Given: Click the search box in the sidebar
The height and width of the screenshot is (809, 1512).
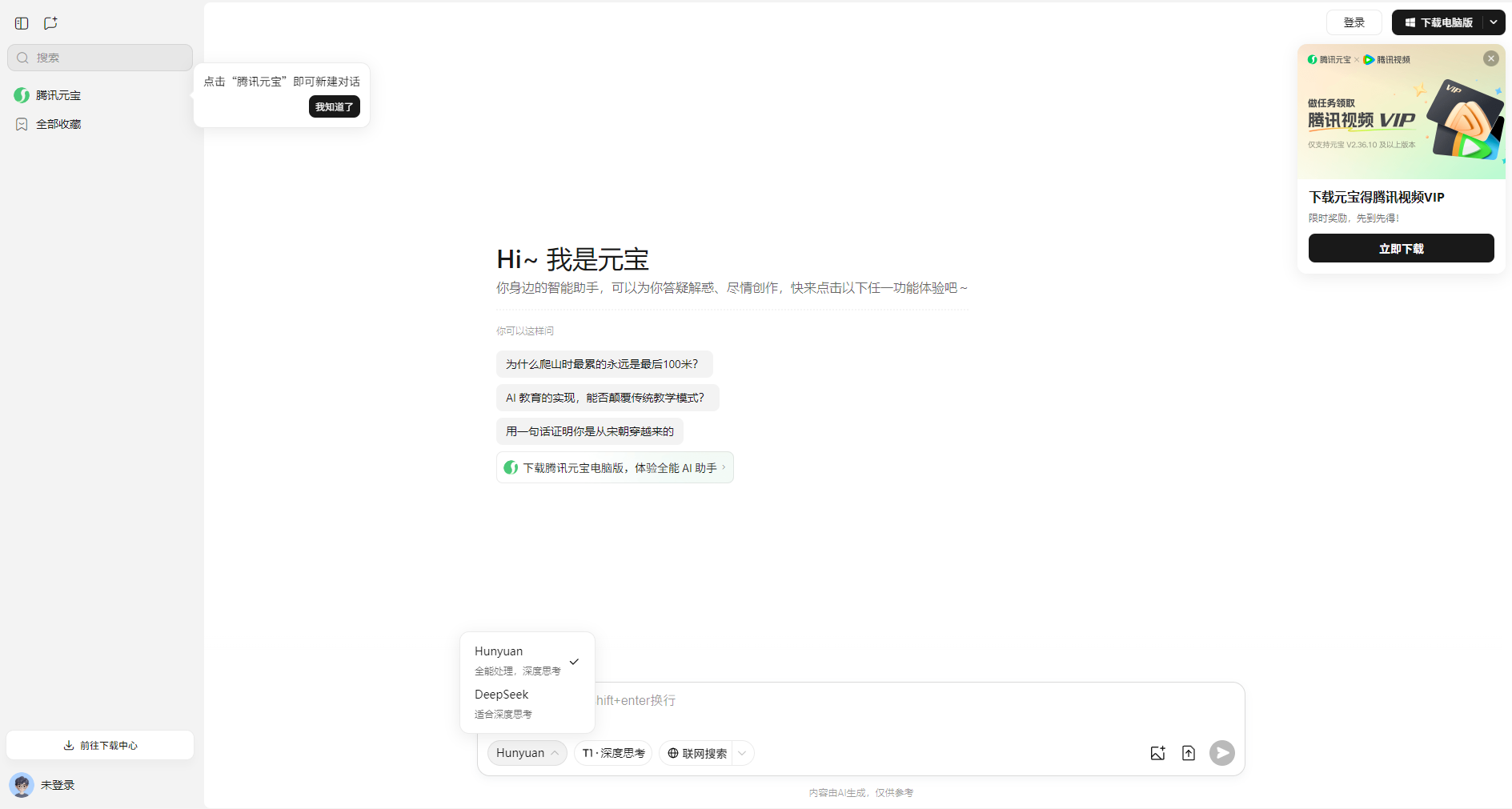Looking at the screenshot, I should (100, 58).
